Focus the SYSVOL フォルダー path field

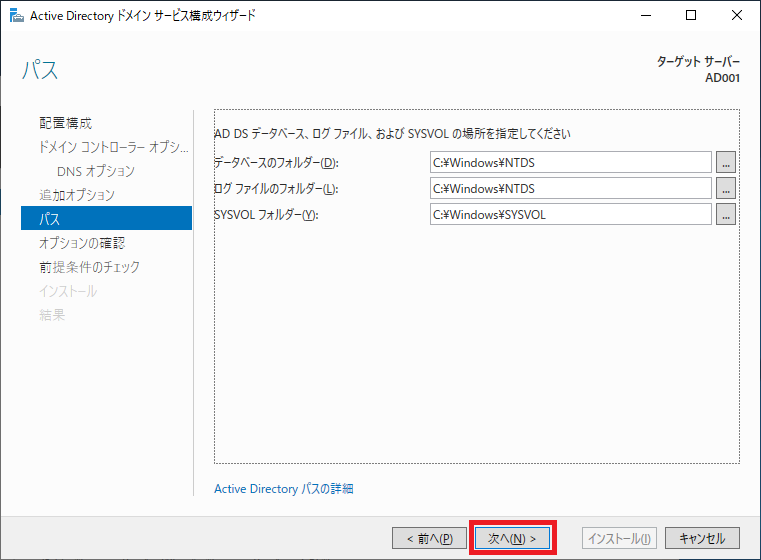[x=571, y=214]
